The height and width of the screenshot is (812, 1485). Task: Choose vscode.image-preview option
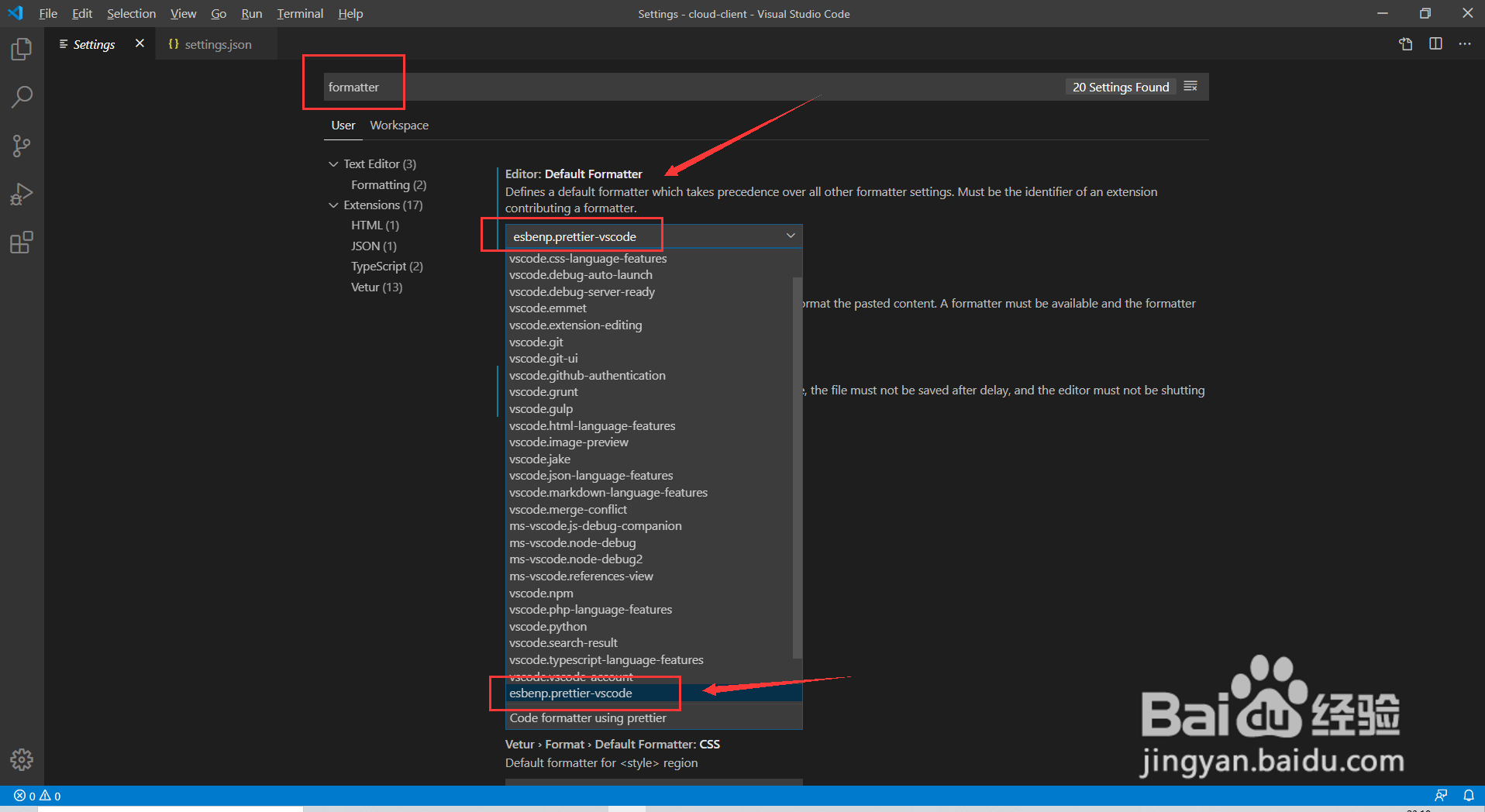pos(649,442)
